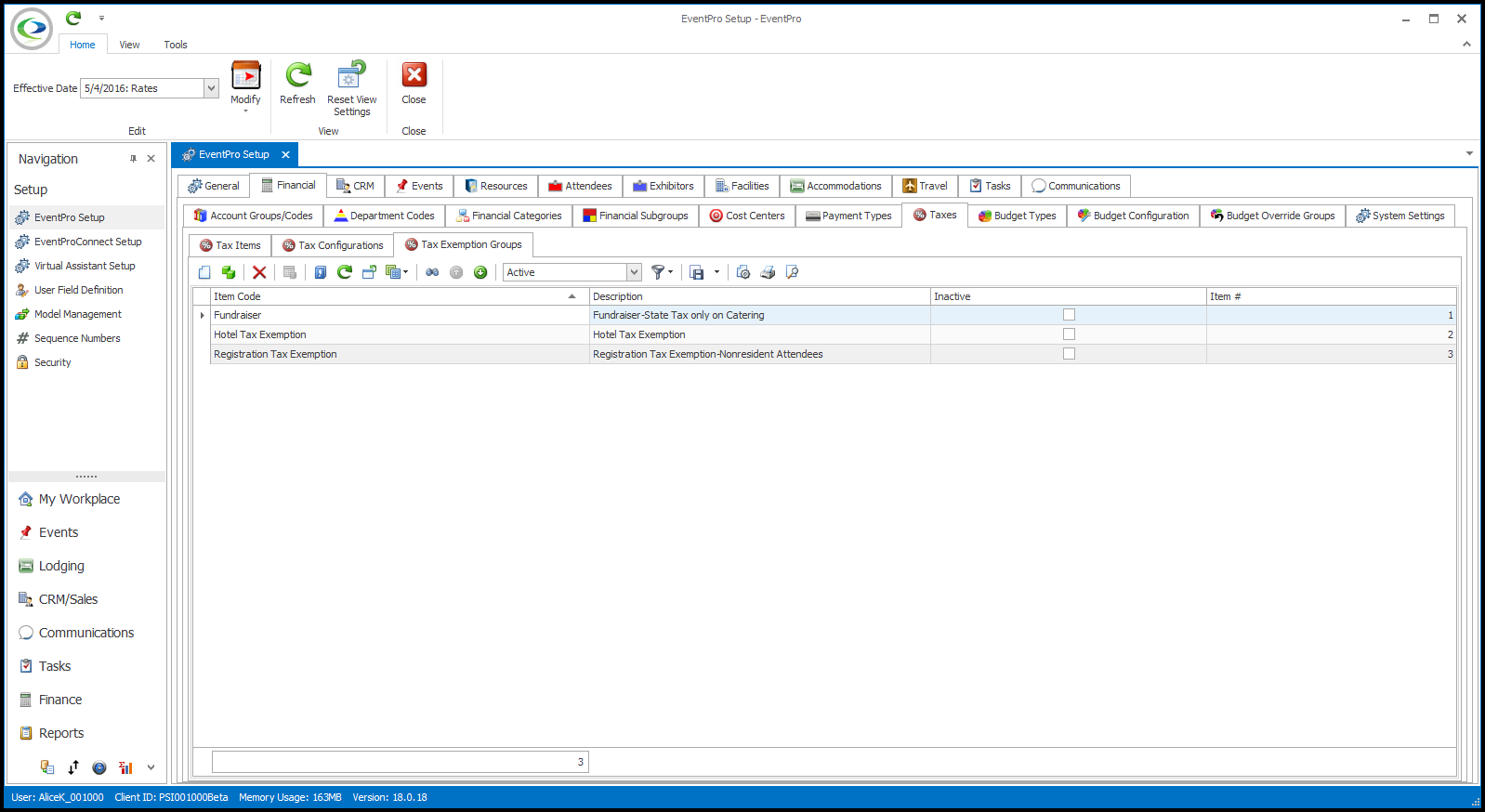Image resolution: width=1485 pixels, height=812 pixels.
Task: Collapse the ribbon with top-right chevron
Action: tap(1466, 44)
